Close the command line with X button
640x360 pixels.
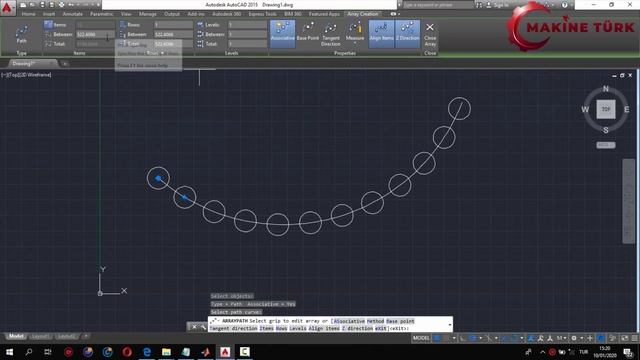click(194, 327)
